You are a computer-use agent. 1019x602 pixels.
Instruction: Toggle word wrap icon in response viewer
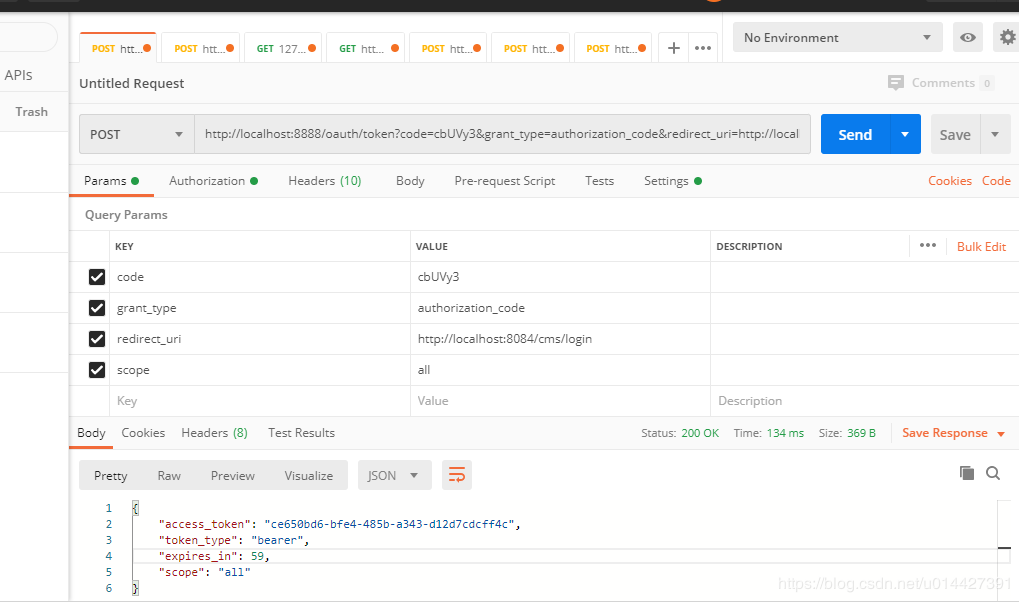point(457,475)
